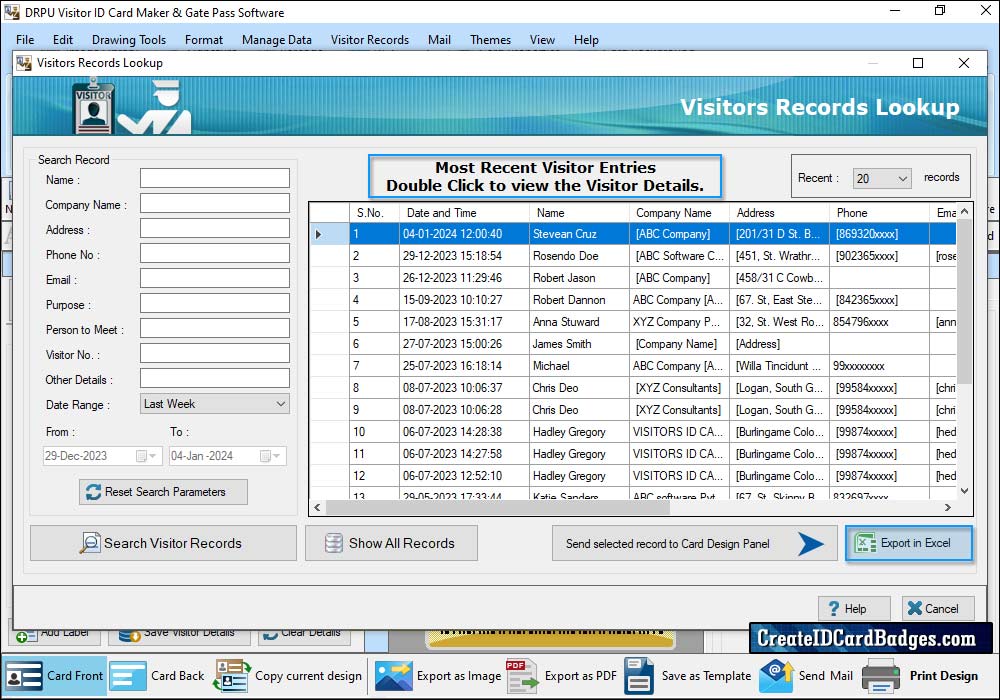This screenshot has width=1000, height=700.
Task: Click Show All Records button
Action: point(391,543)
